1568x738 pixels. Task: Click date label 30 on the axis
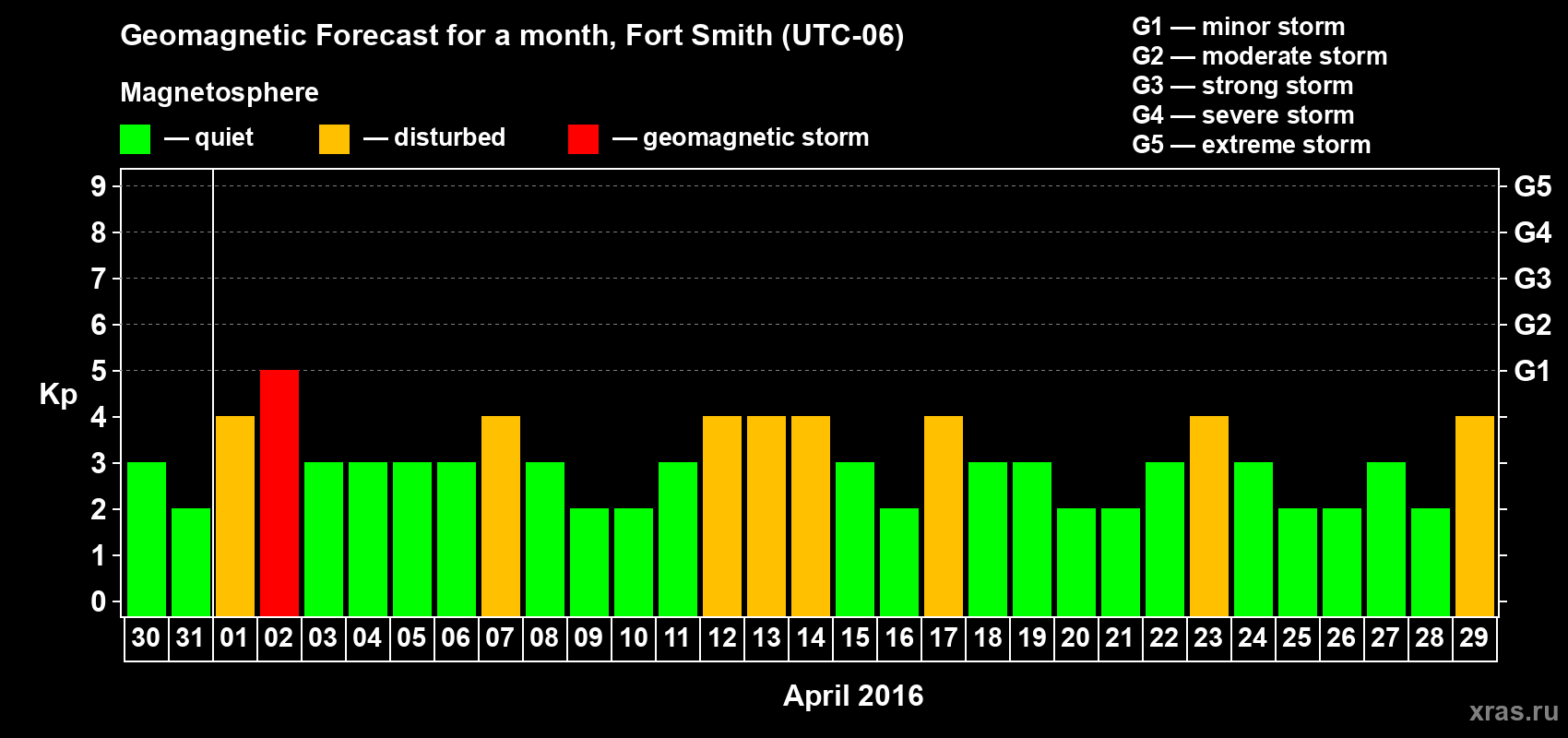(x=146, y=637)
